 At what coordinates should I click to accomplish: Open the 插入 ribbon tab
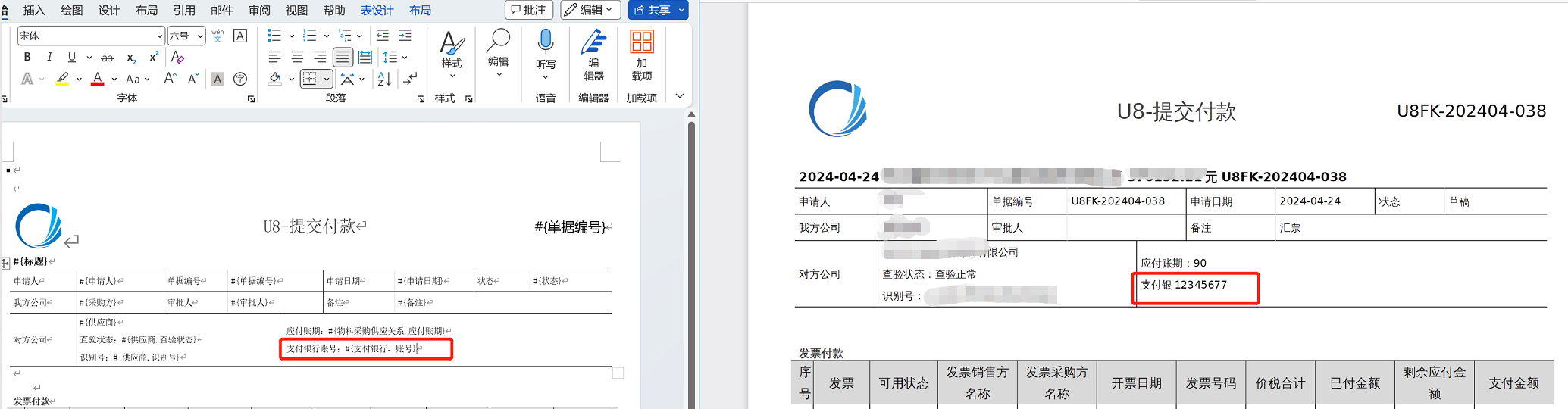click(34, 10)
